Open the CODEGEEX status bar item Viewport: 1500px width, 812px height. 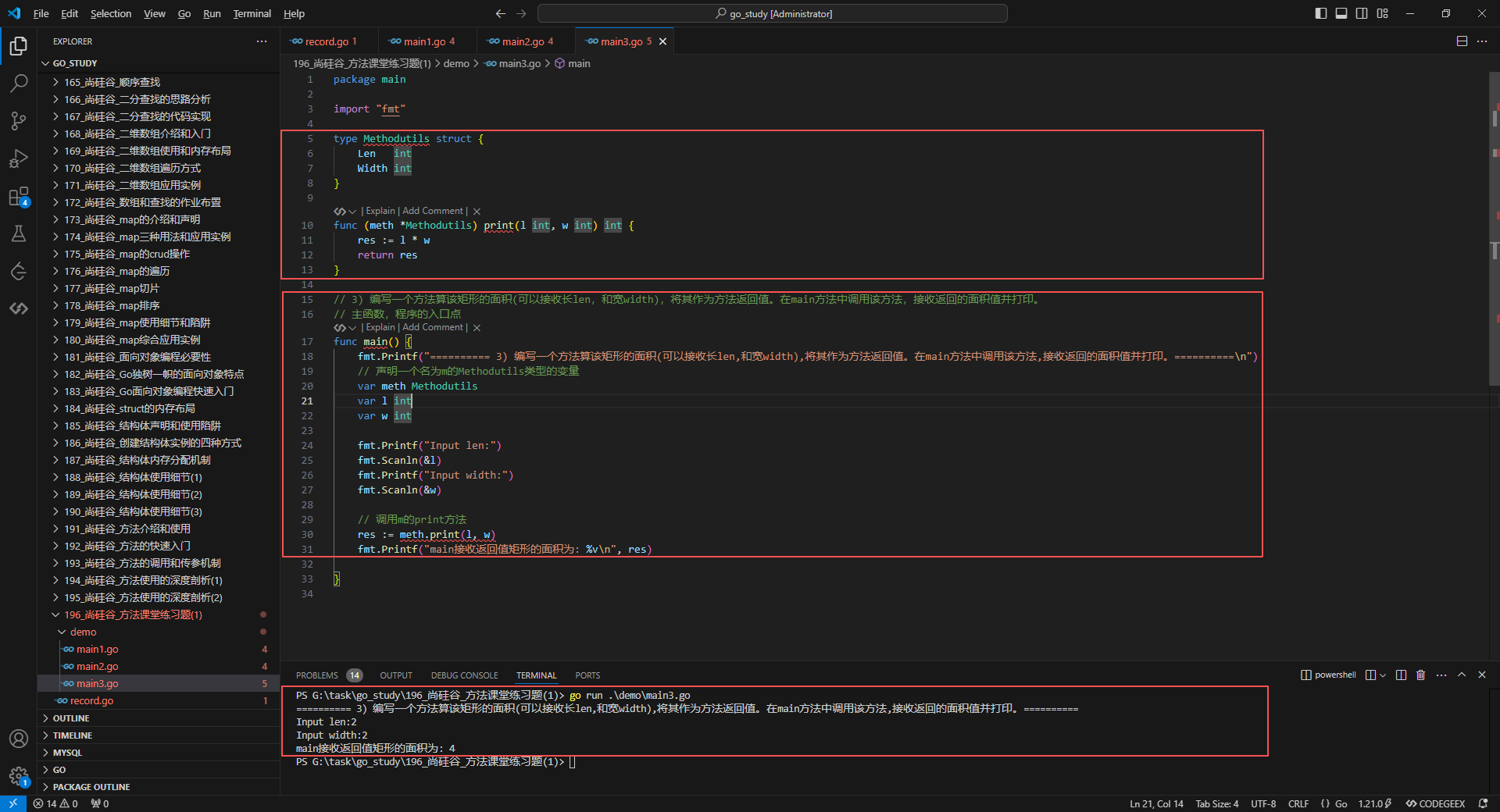click(1436, 803)
